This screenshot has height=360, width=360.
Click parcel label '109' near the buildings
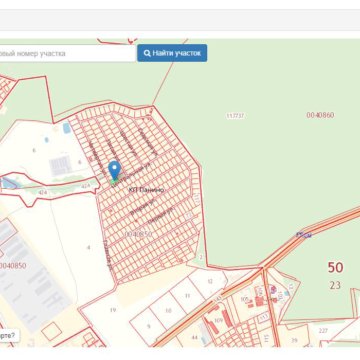click(219, 320)
